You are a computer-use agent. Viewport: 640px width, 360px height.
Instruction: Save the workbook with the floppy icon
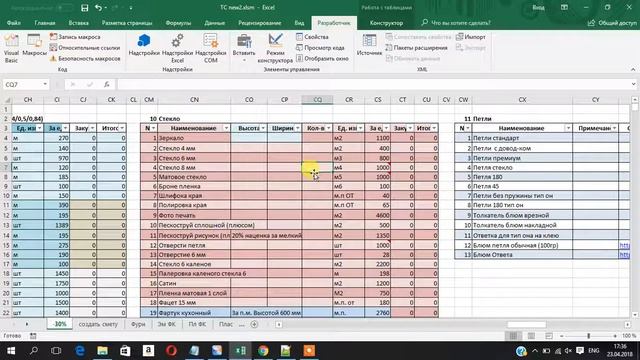click(x=84, y=8)
